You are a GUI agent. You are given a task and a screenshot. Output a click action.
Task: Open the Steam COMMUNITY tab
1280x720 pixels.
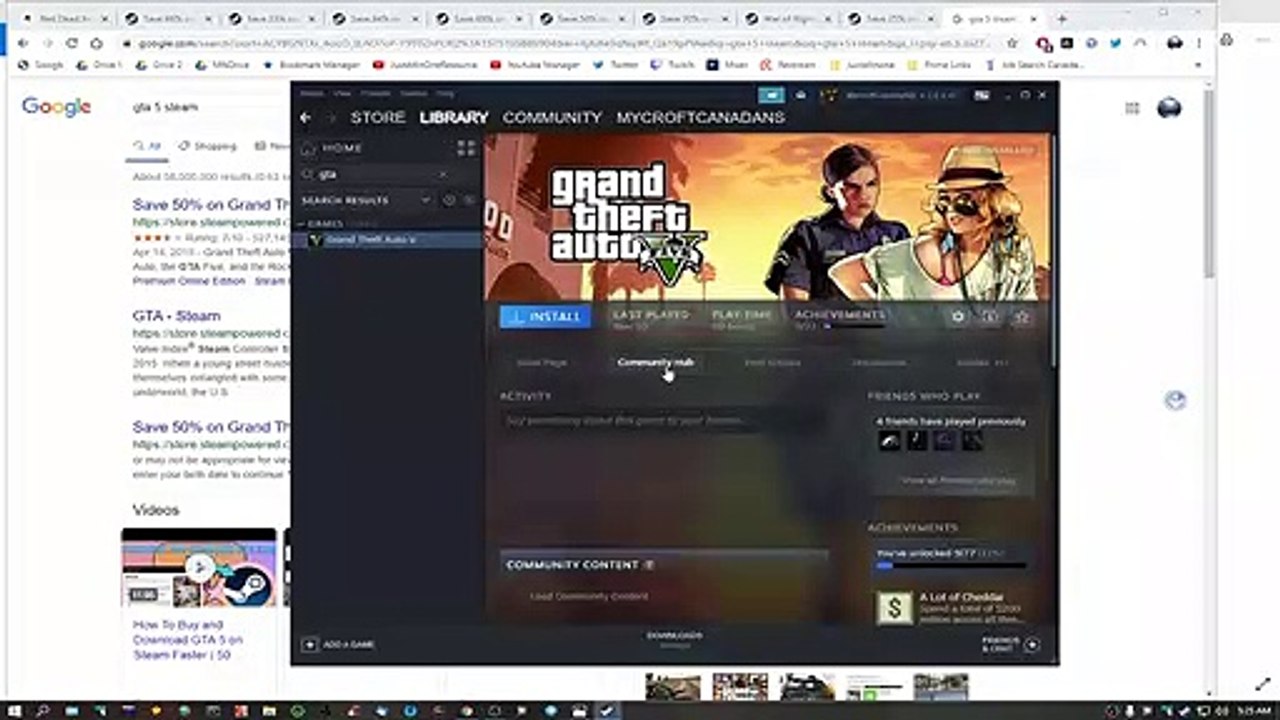(x=552, y=118)
